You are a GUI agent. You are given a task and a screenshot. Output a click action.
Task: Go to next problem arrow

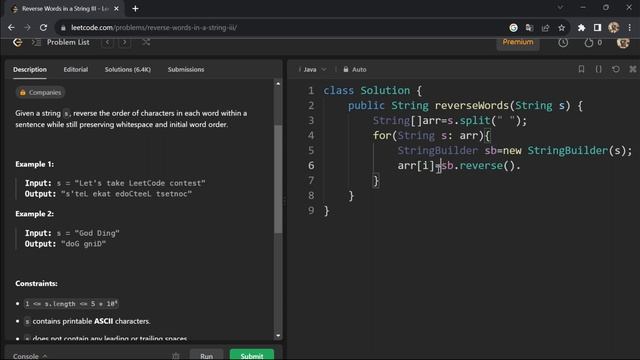pyautogui.click(x=124, y=42)
